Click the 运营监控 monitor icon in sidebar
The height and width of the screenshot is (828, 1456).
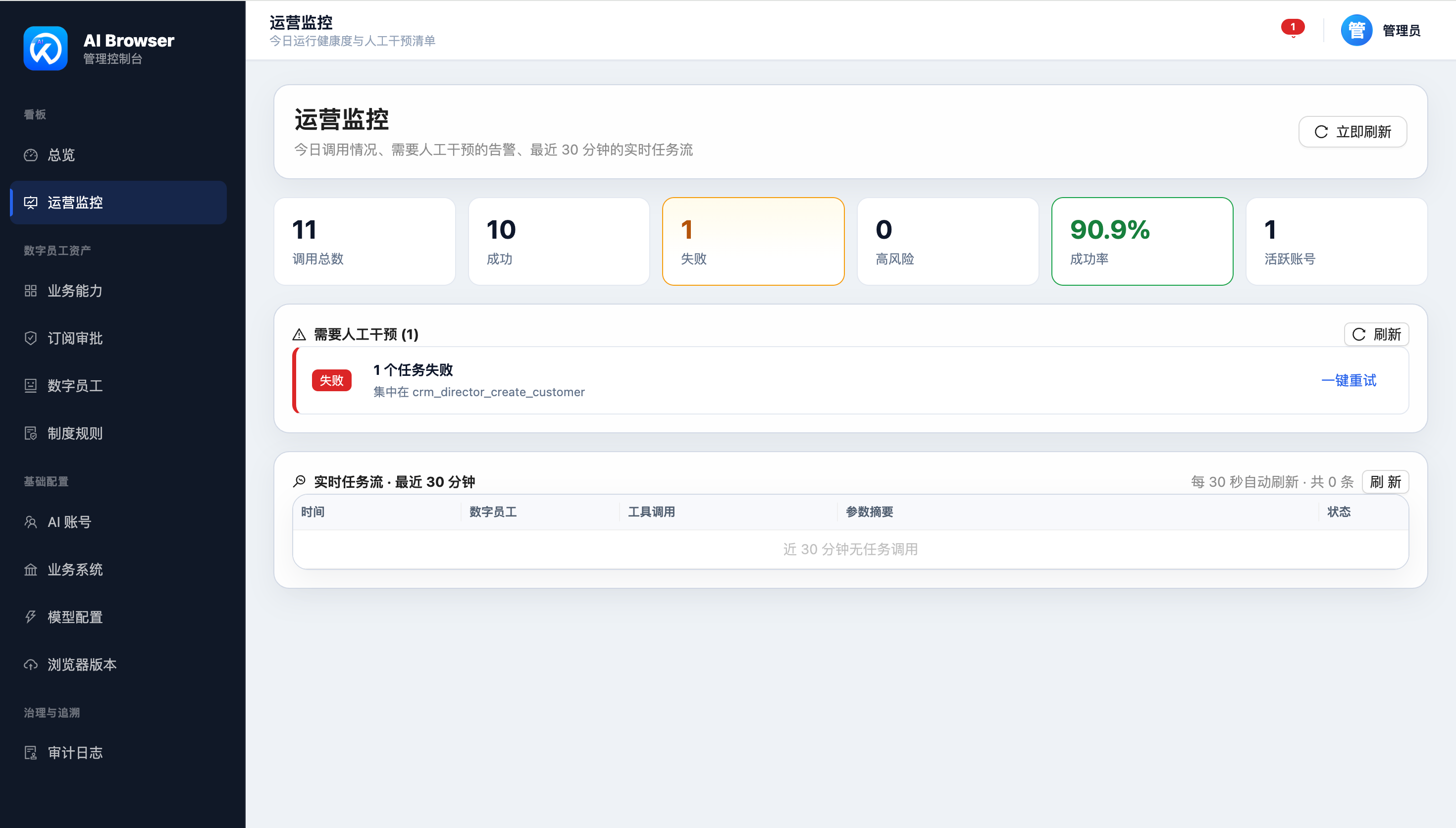(x=31, y=203)
